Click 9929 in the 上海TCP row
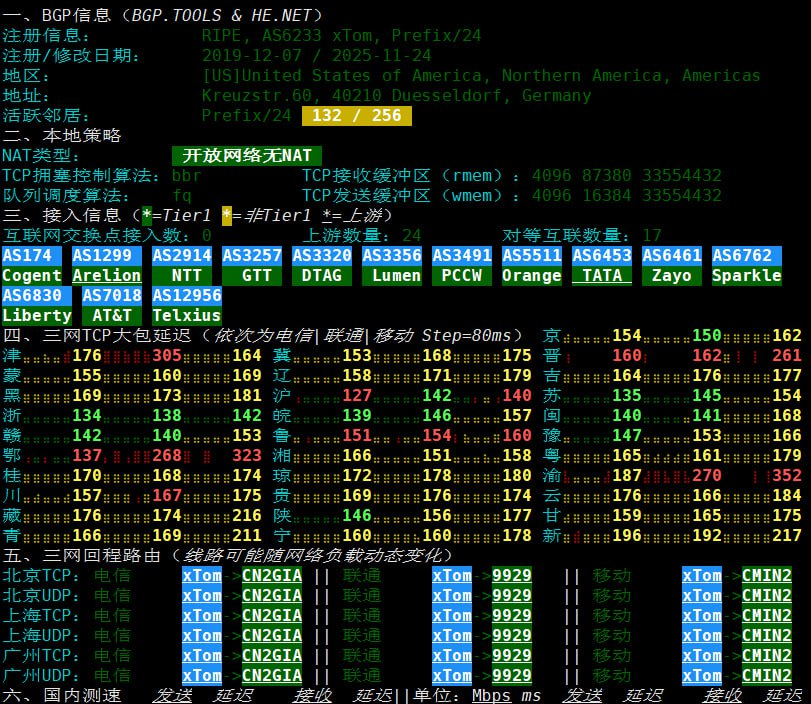Screen dimensions: 811x704 (512, 616)
